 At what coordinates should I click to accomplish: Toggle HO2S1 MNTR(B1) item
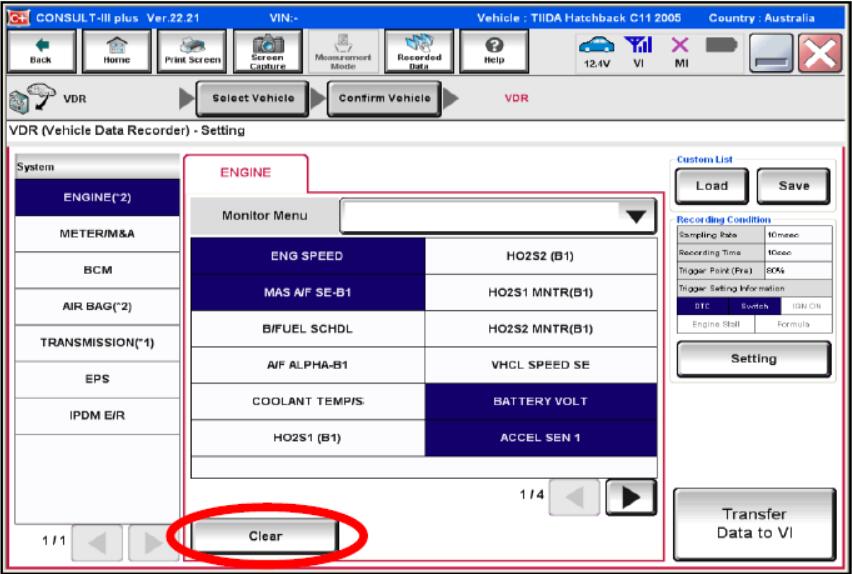(541, 292)
